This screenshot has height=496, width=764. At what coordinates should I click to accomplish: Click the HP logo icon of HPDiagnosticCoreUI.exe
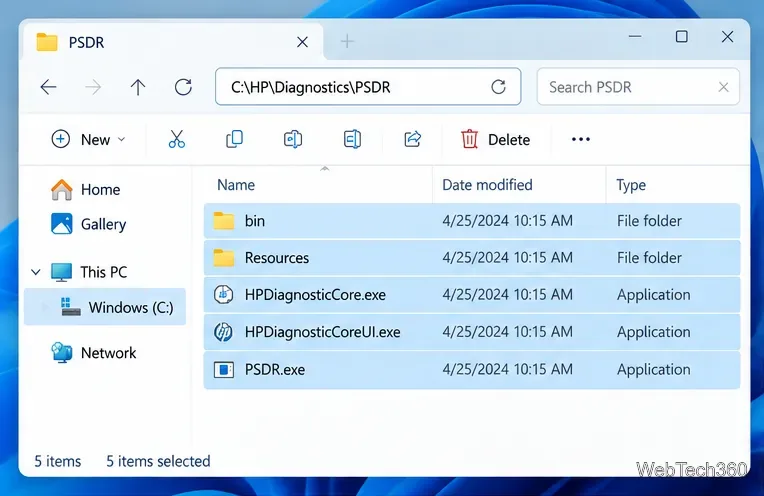[223, 332]
